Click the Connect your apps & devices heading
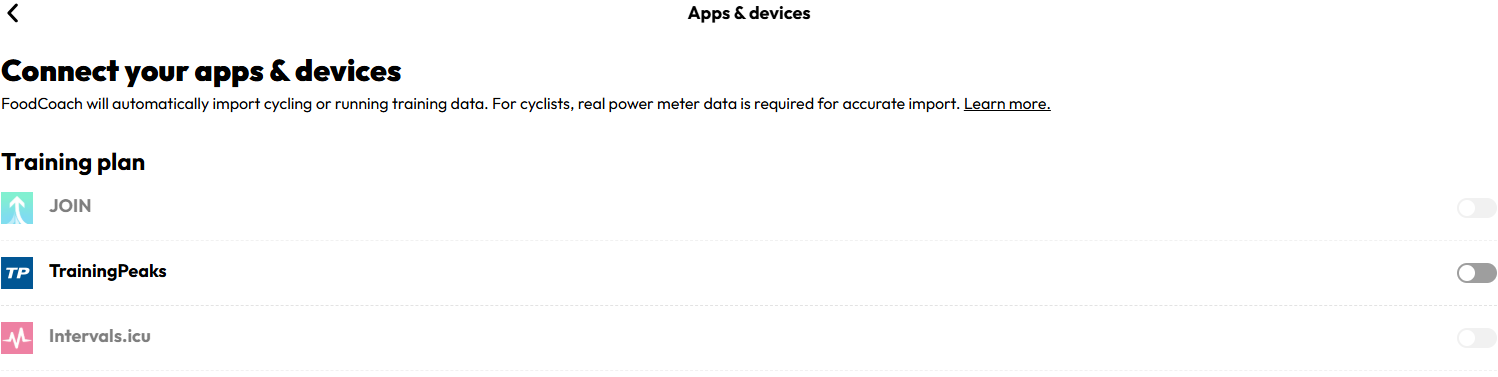The width and height of the screenshot is (1498, 377). (x=201, y=72)
